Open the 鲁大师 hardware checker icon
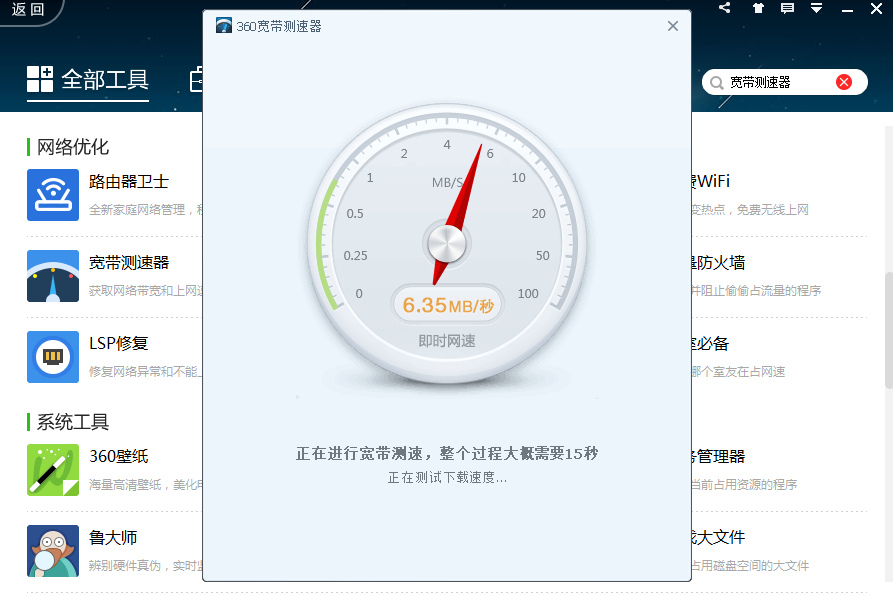 pyautogui.click(x=53, y=551)
